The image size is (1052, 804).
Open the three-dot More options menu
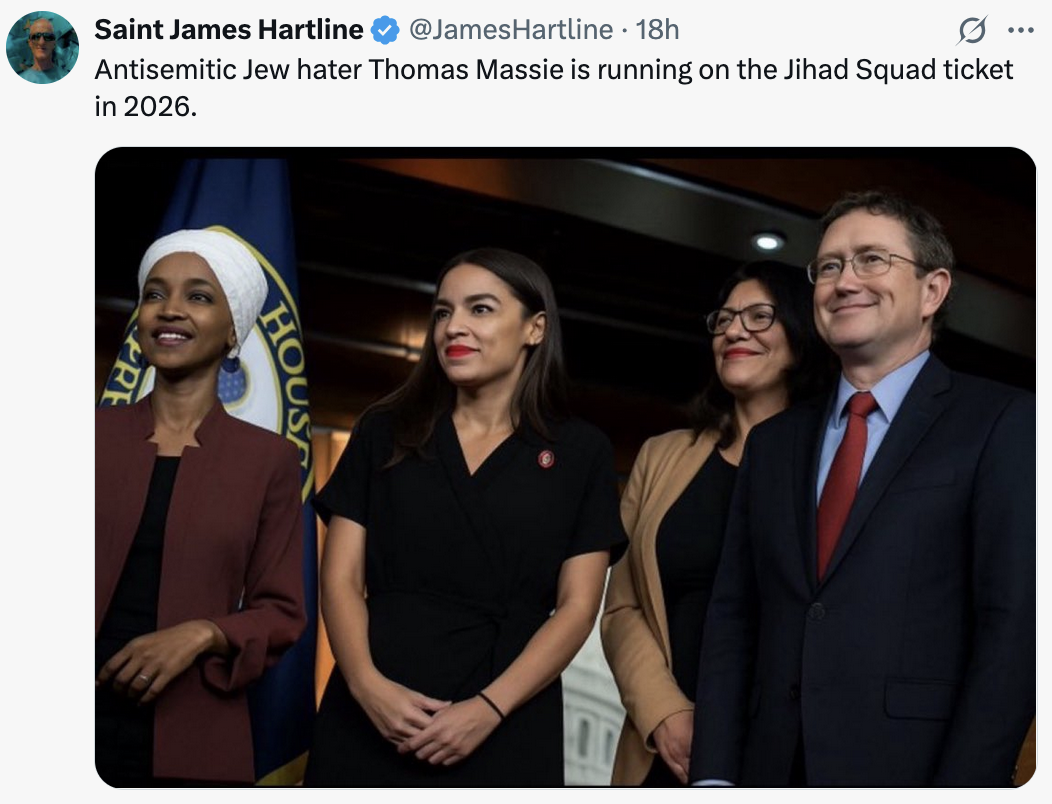1020,30
